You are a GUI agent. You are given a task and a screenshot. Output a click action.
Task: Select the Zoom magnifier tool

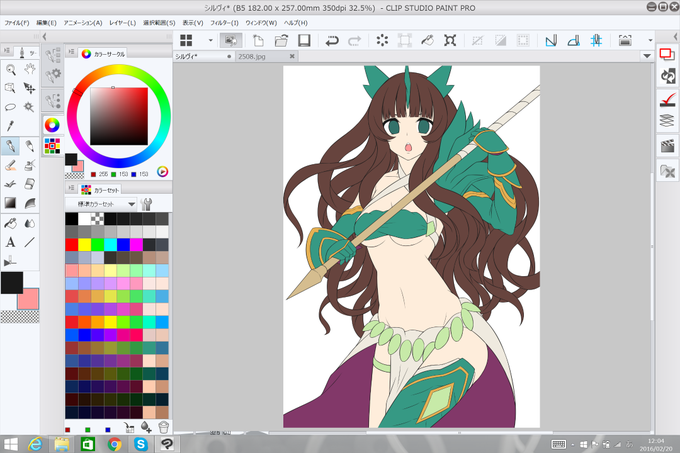[10, 69]
